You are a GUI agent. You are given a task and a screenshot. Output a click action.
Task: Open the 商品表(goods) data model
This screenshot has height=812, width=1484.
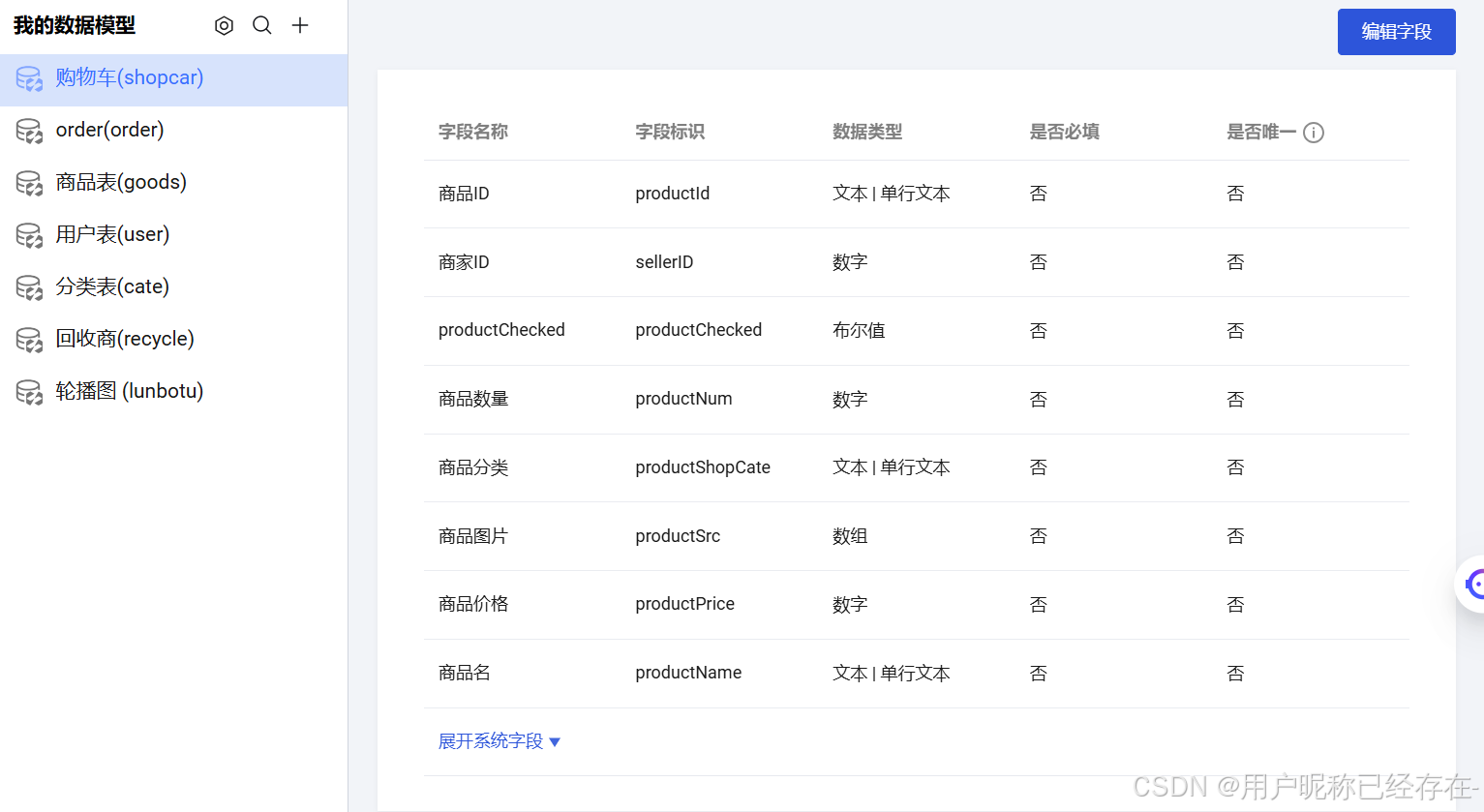(x=174, y=183)
